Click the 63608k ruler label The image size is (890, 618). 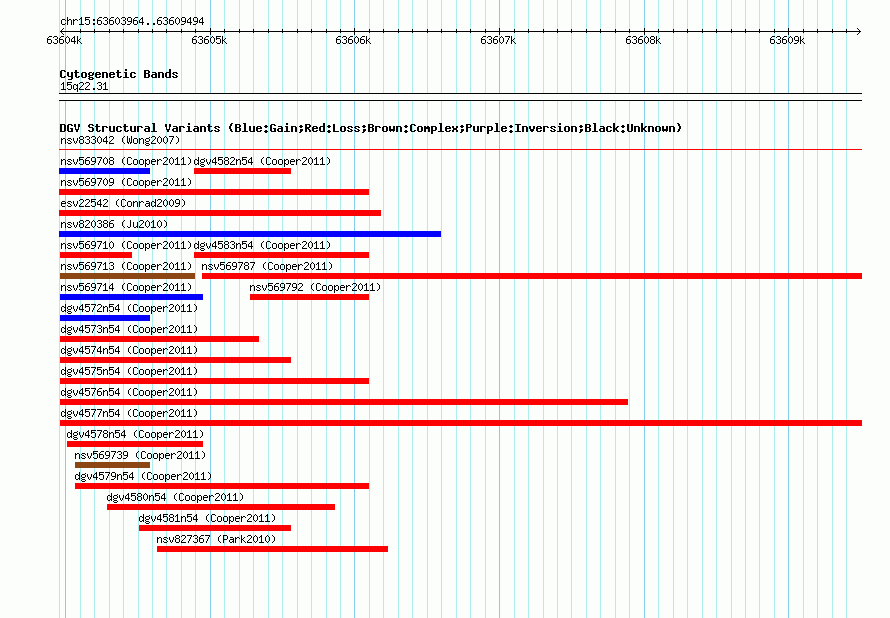tap(643, 40)
